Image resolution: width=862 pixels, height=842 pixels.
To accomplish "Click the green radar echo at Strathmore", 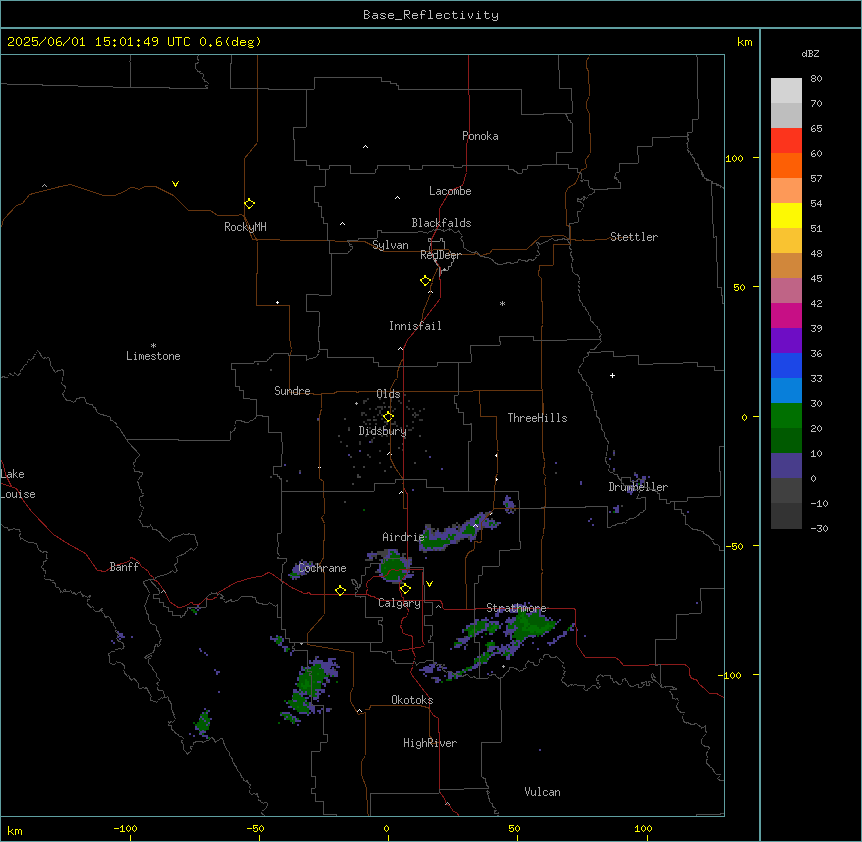I will click(531, 625).
